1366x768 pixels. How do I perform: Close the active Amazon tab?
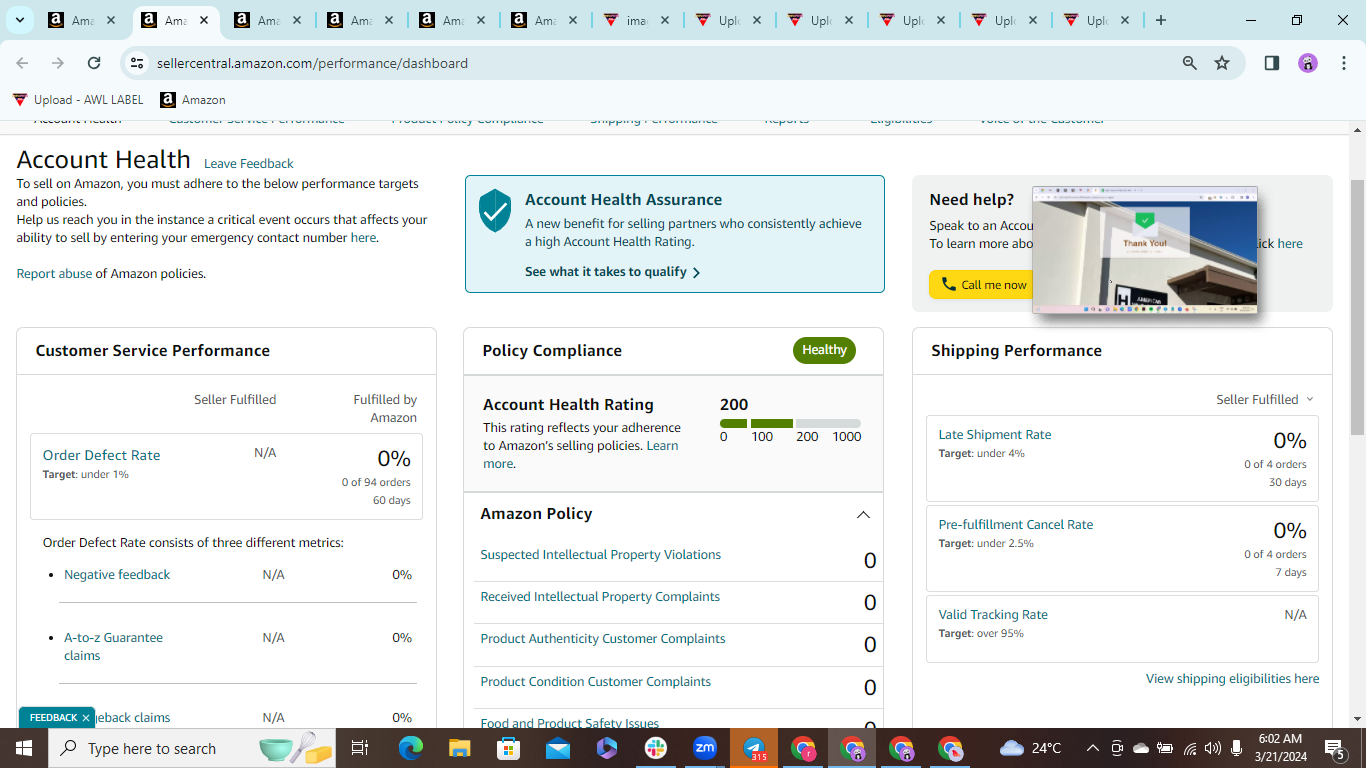203,20
